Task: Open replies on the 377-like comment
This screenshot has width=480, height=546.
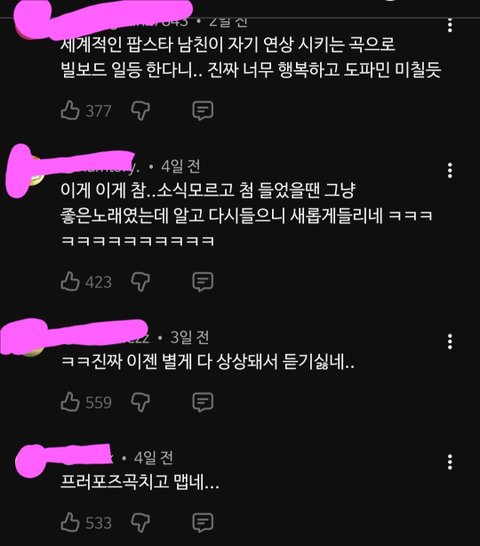Action: pyautogui.click(x=203, y=111)
